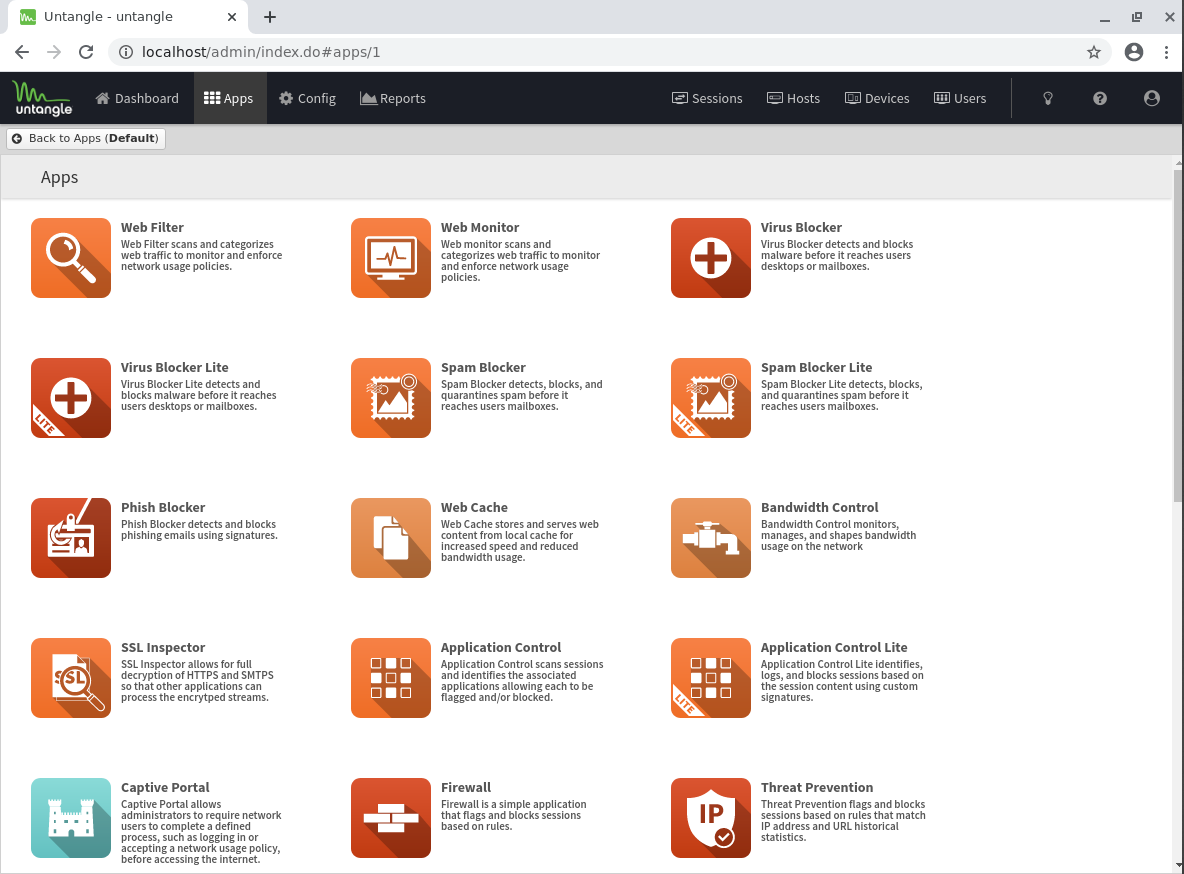Viewport: 1184px width, 874px height.
Task: Click Back to Apps (Default) button
Action: [86, 138]
